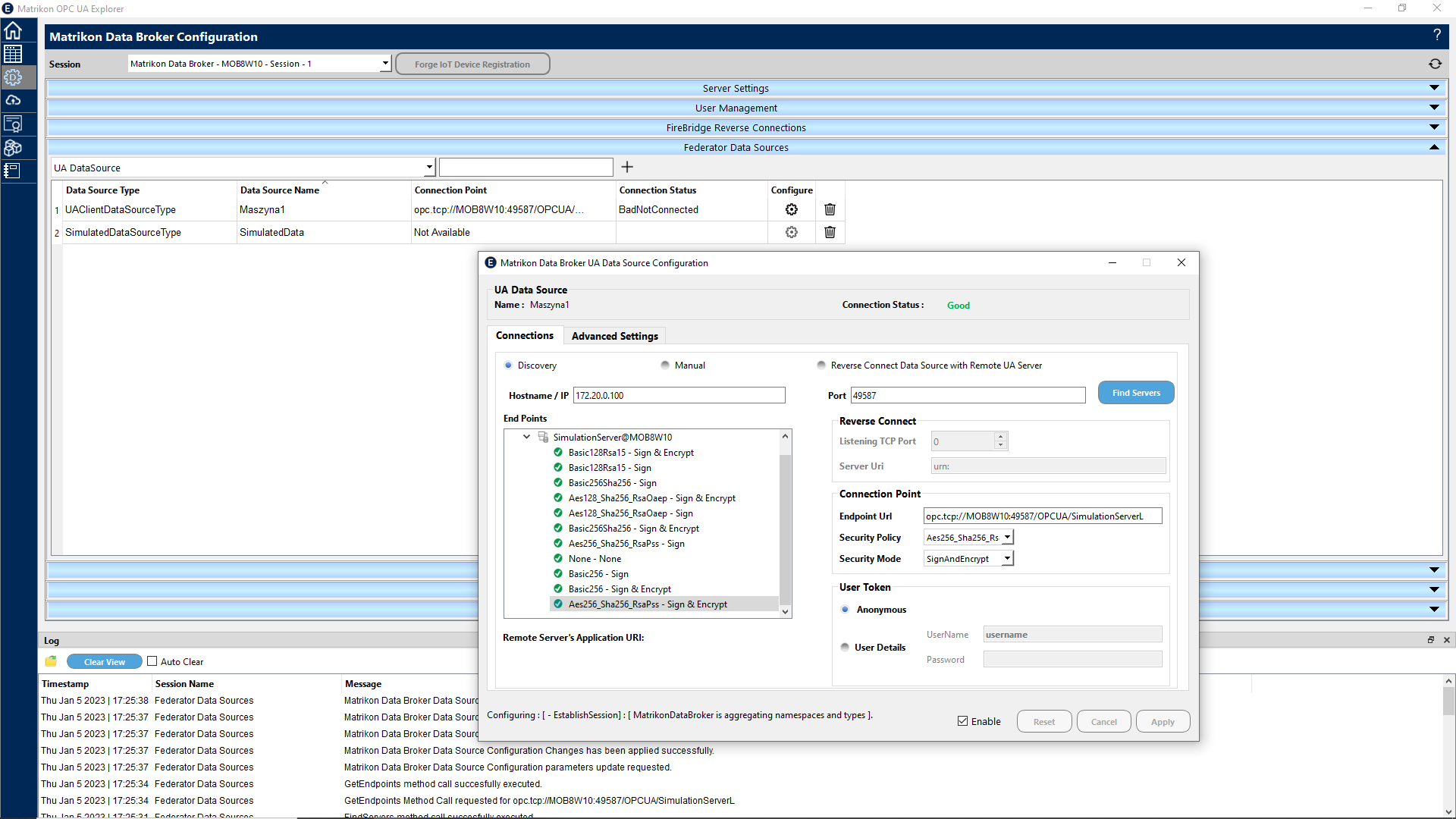
Task: Select Basic256 - Sign endpoint
Action: [598, 574]
